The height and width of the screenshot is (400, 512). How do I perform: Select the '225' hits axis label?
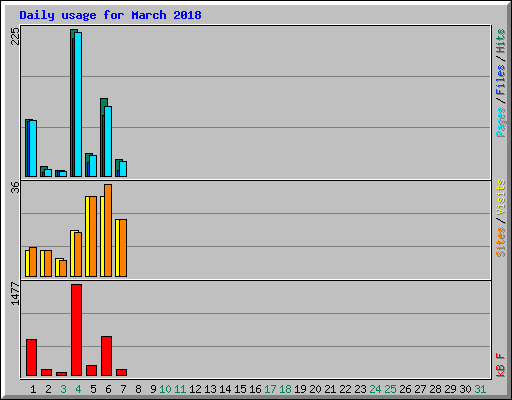pos(15,36)
